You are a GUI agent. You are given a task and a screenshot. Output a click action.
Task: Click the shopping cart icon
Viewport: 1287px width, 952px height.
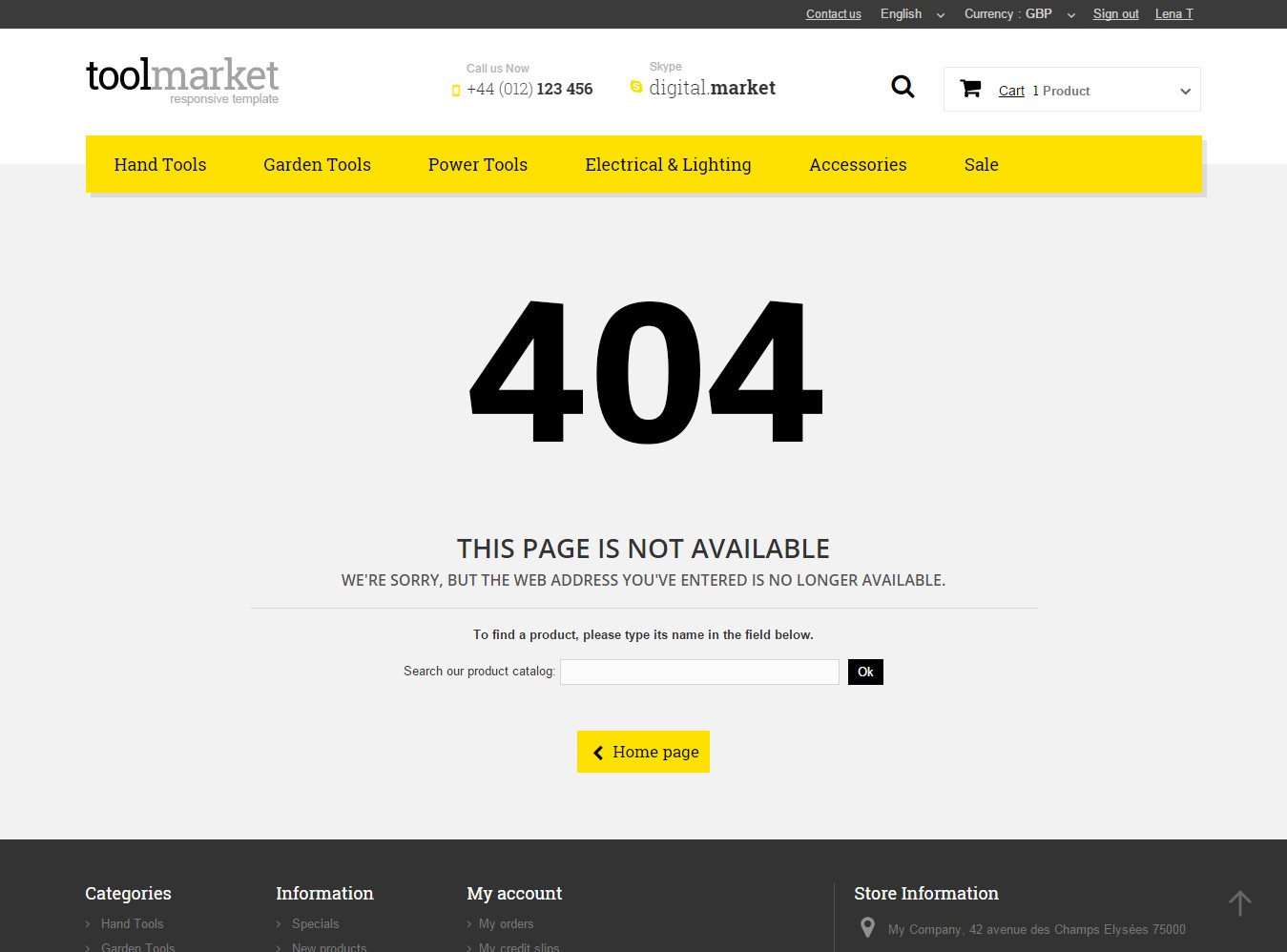(x=970, y=89)
